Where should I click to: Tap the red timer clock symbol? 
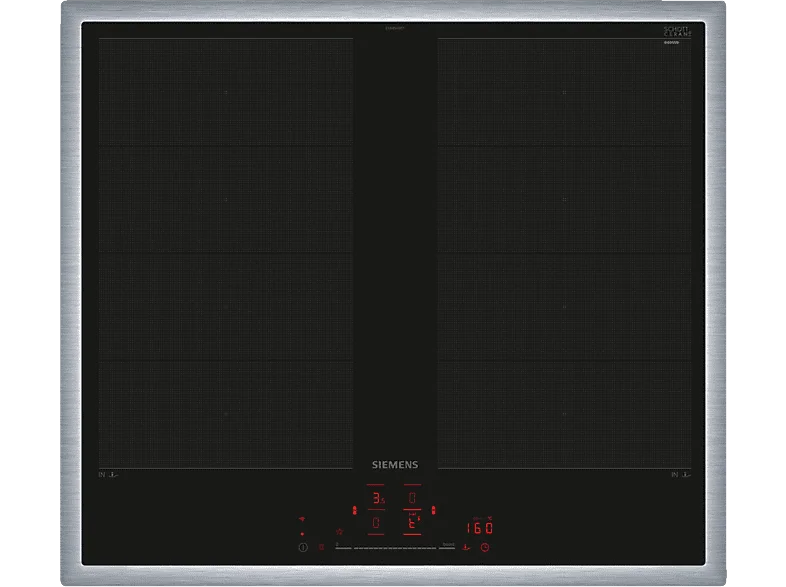pos(485,547)
